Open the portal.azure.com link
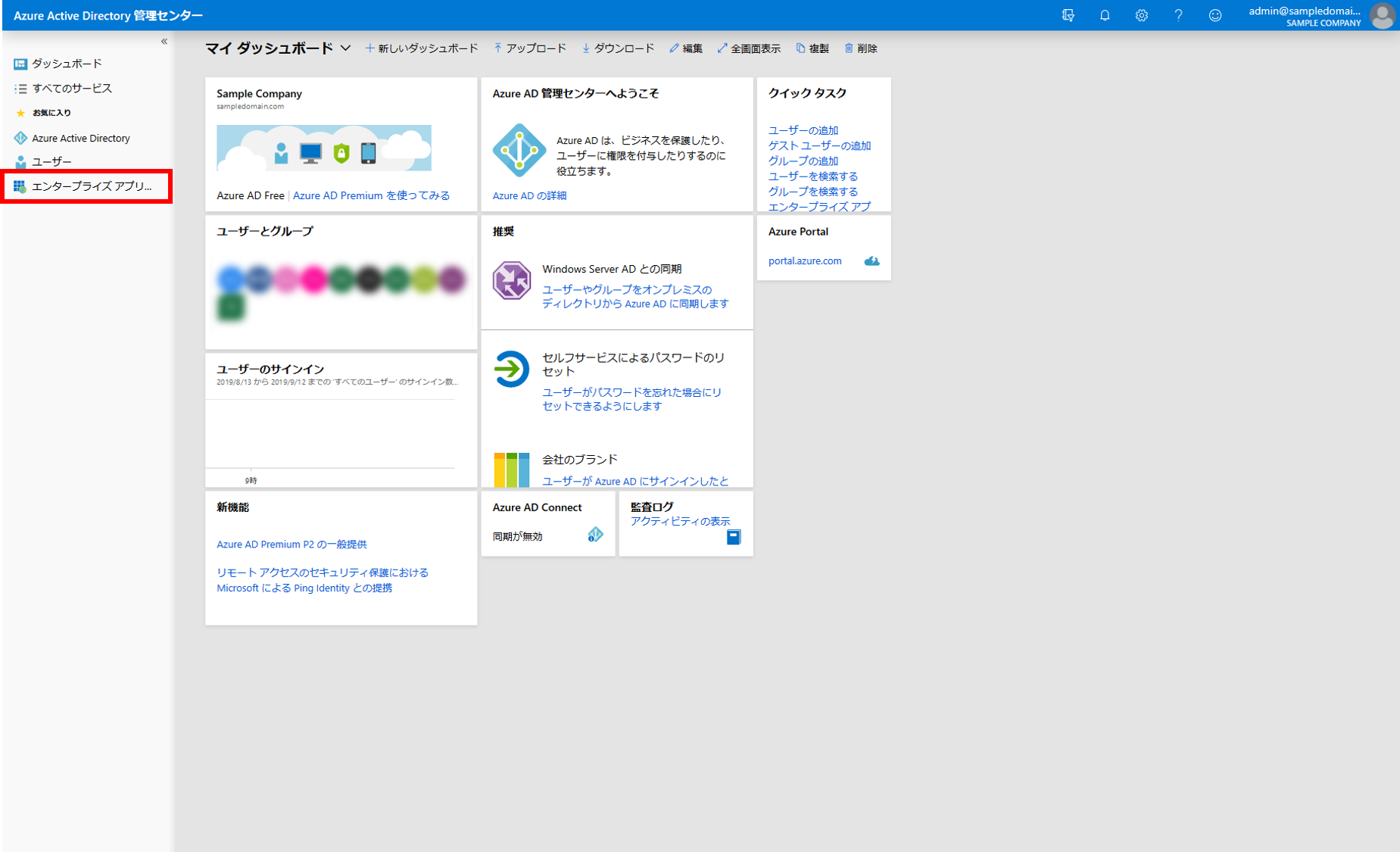1400x852 pixels. 805,261
